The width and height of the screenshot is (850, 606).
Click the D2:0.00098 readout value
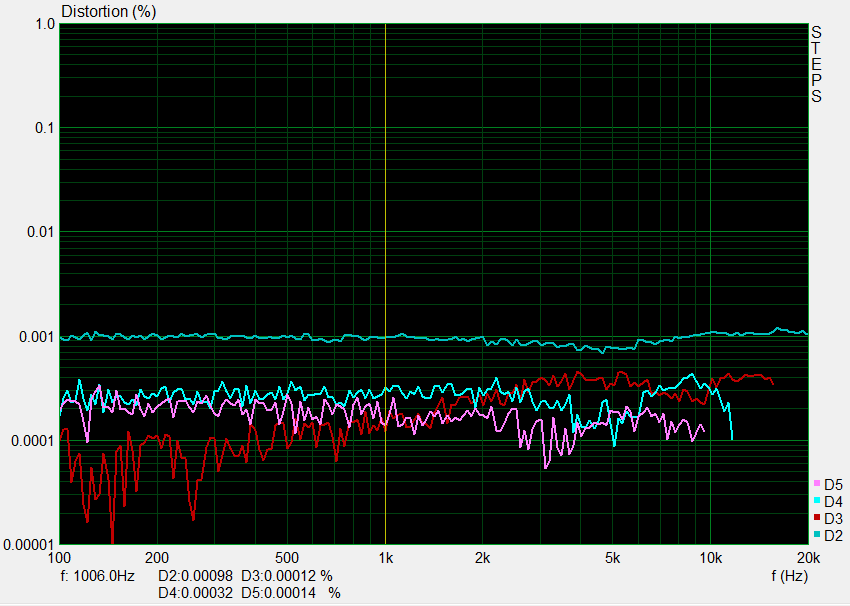[196, 576]
